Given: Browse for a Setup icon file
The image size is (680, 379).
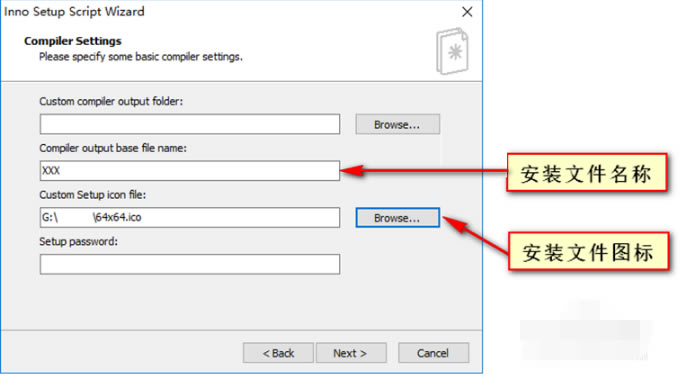Looking at the screenshot, I should (398, 218).
